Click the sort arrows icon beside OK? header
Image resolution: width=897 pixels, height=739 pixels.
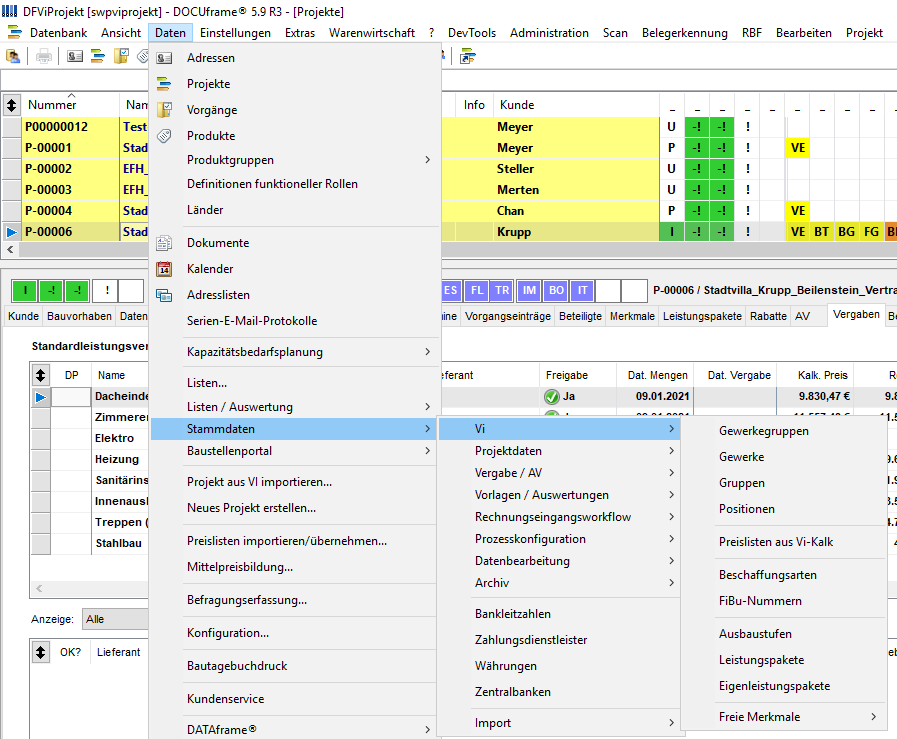point(40,652)
